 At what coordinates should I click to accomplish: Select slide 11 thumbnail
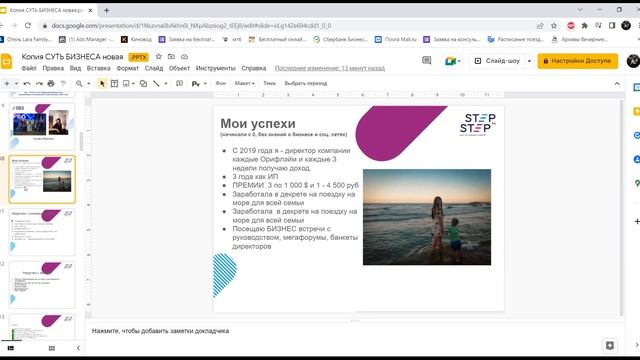42,232
